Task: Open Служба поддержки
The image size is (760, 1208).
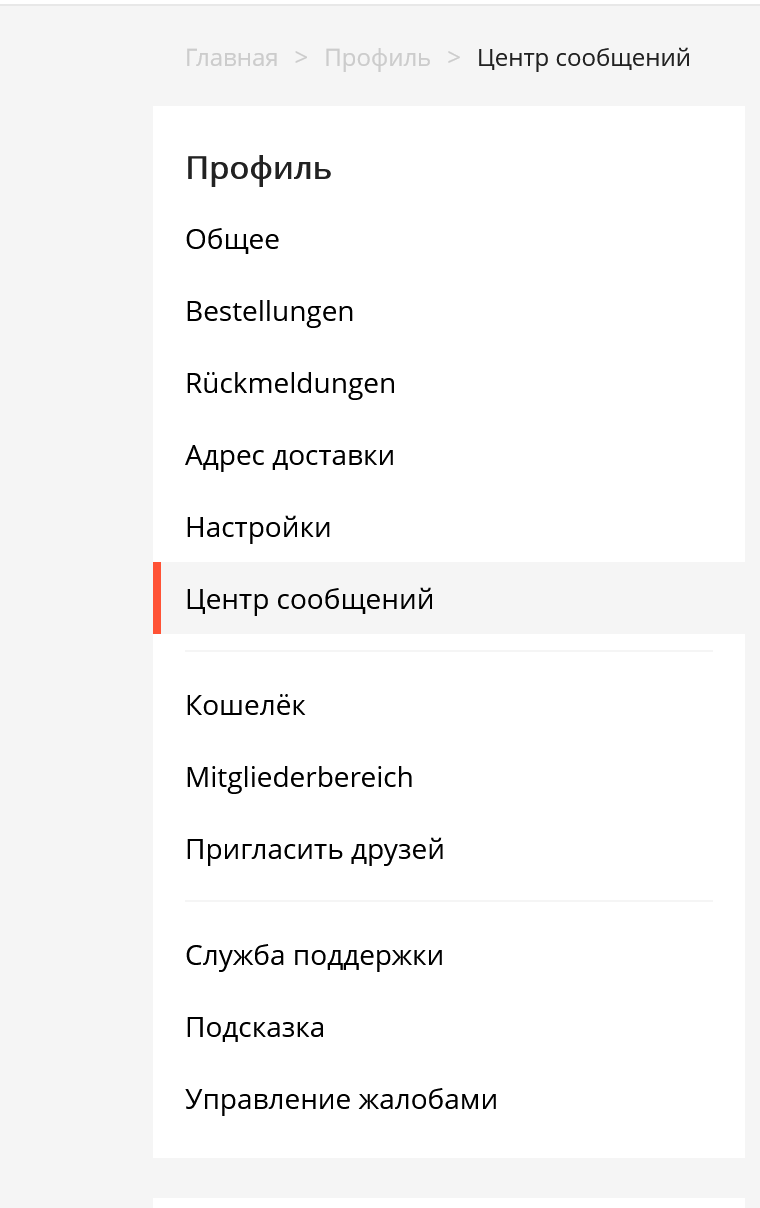Action: [x=314, y=956]
